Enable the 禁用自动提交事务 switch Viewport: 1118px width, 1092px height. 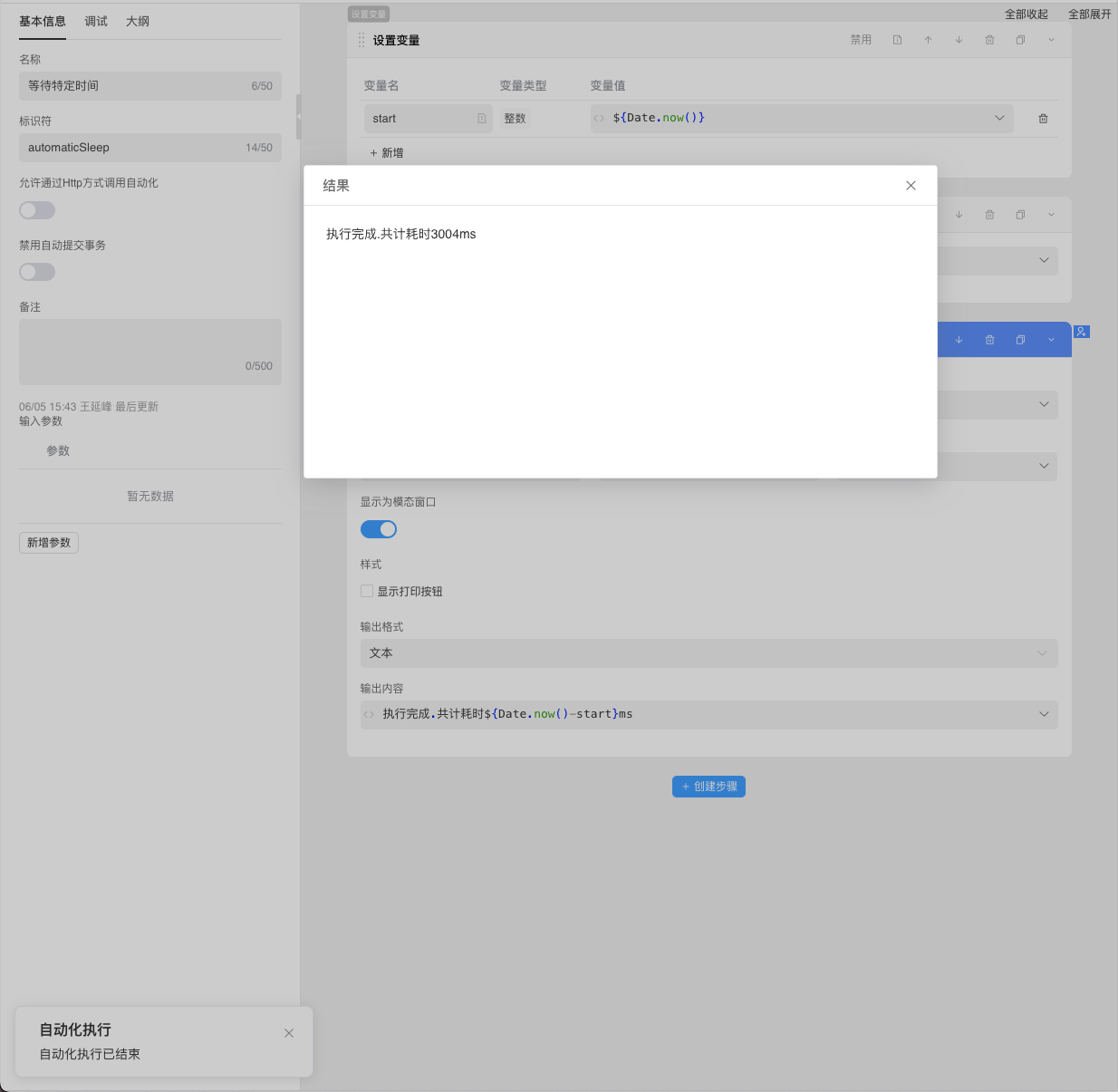coord(37,272)
